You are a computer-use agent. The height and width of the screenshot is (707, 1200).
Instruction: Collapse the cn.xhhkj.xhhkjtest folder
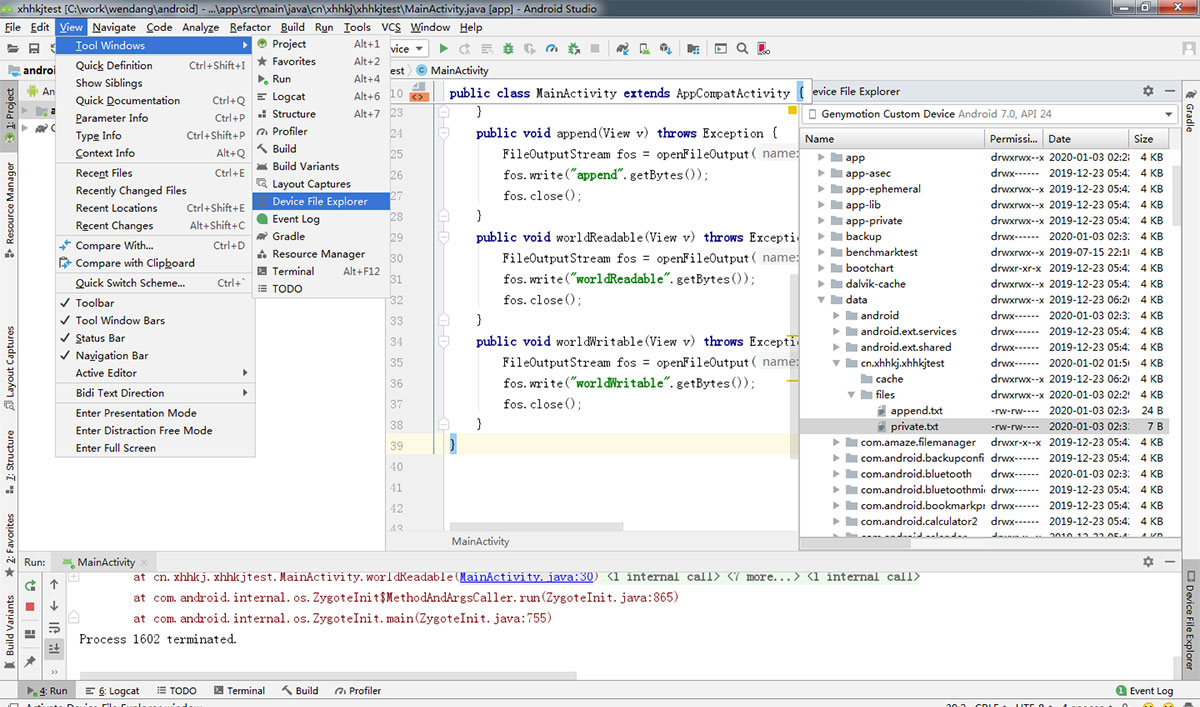(x=837, y=363)
